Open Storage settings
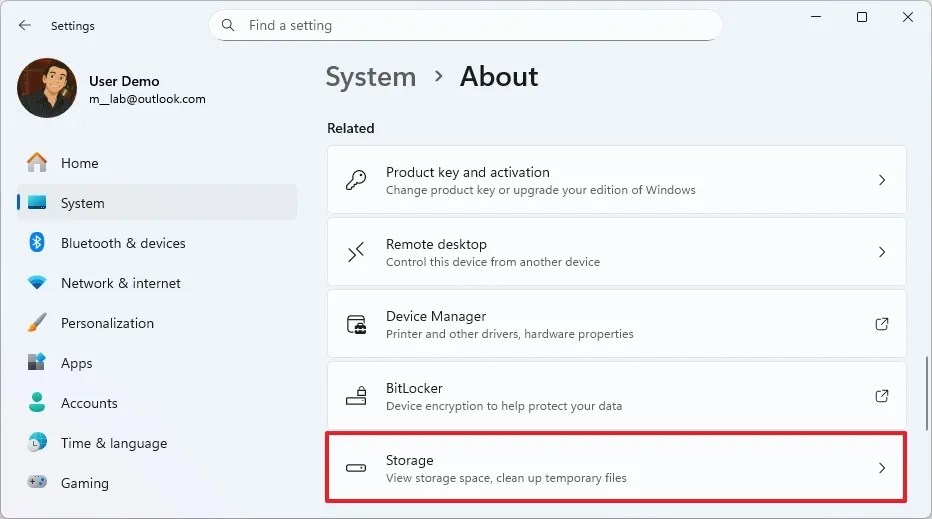 tap(616, 468)
